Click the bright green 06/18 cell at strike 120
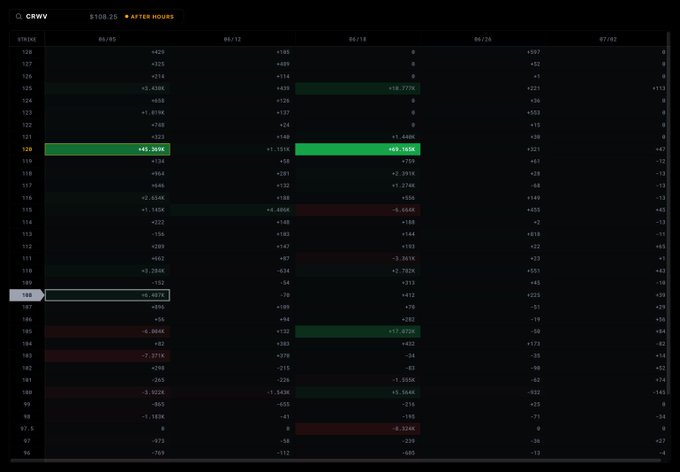 point(358,149)
